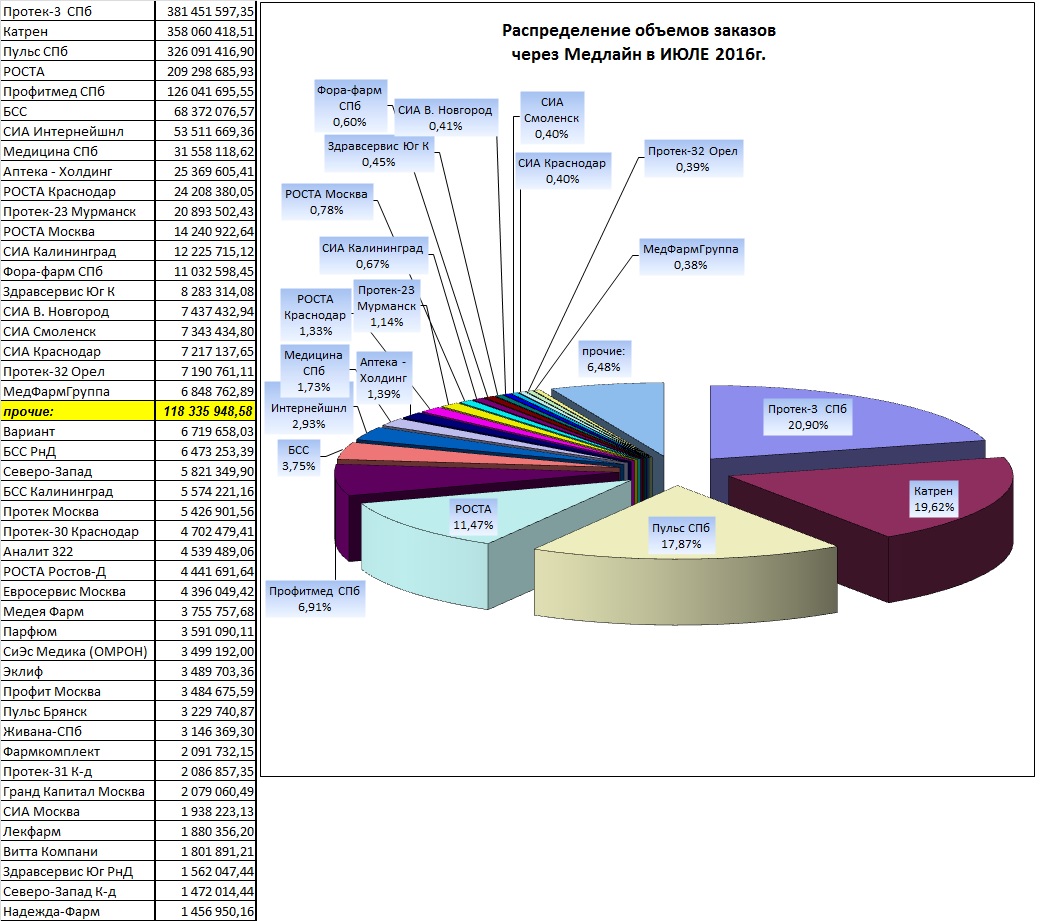Select the "Протек Москва" table cell
The image size is (1043, 921).
78,511
